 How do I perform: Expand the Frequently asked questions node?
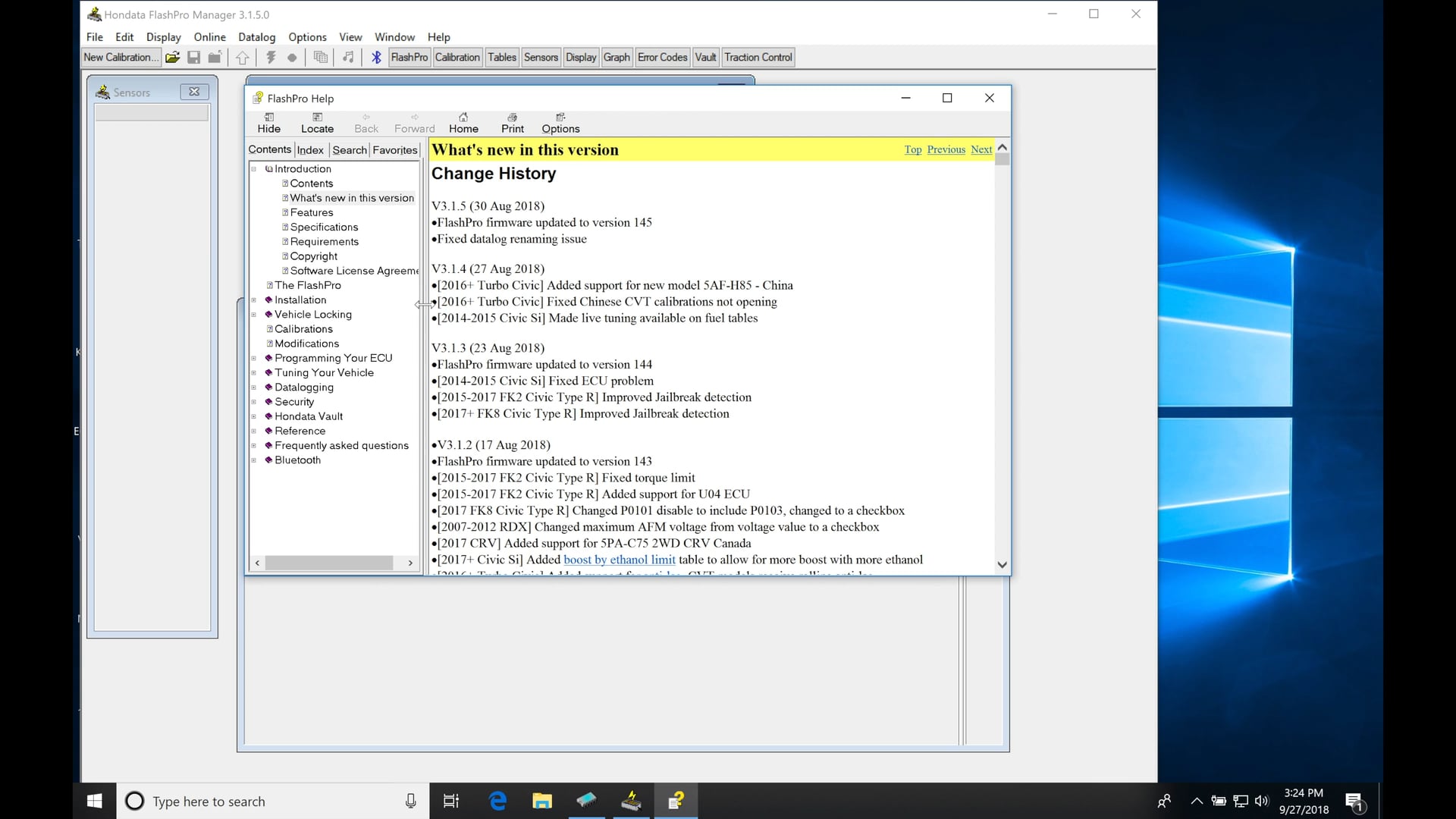point(254,445)
